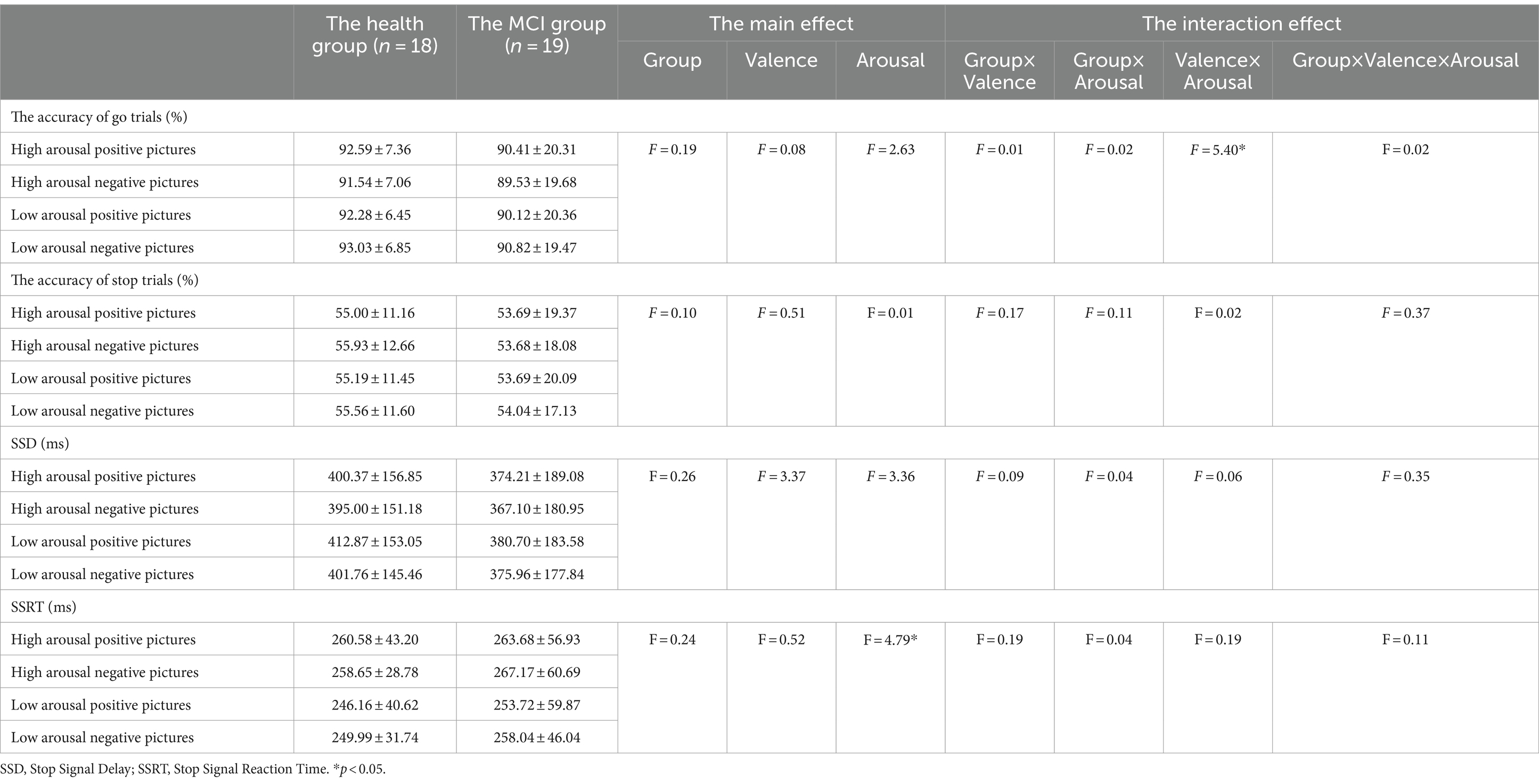Select value '267.17 ± 60.69'

point(536,672)
